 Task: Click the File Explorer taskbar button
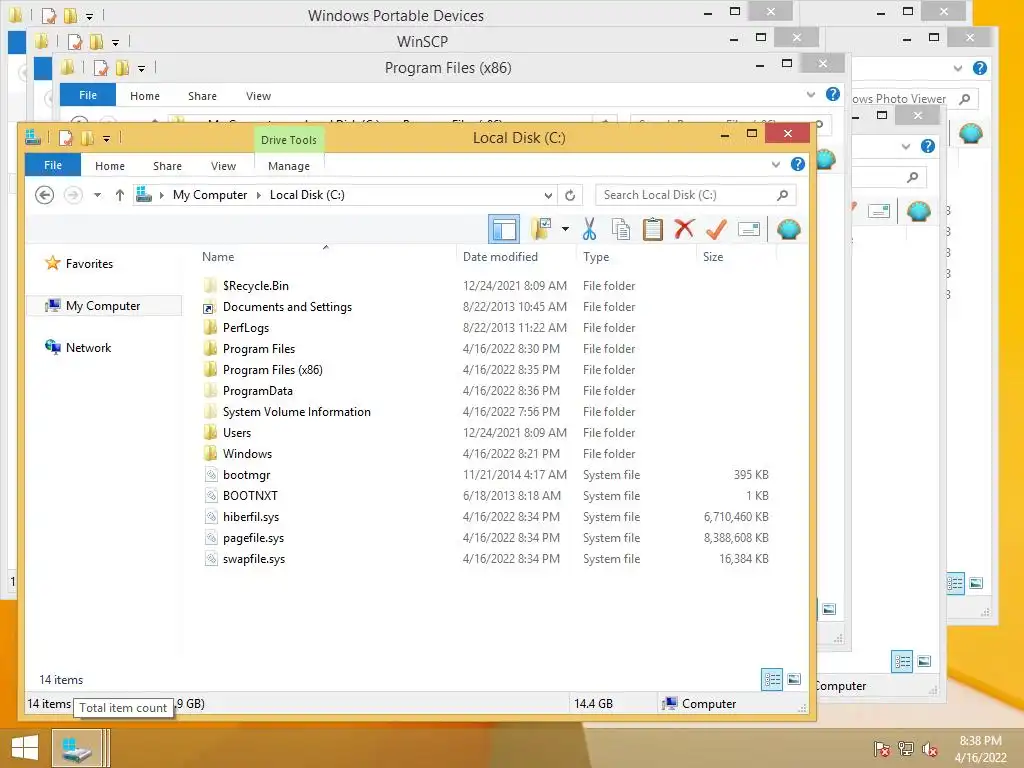tap(77, 748)
